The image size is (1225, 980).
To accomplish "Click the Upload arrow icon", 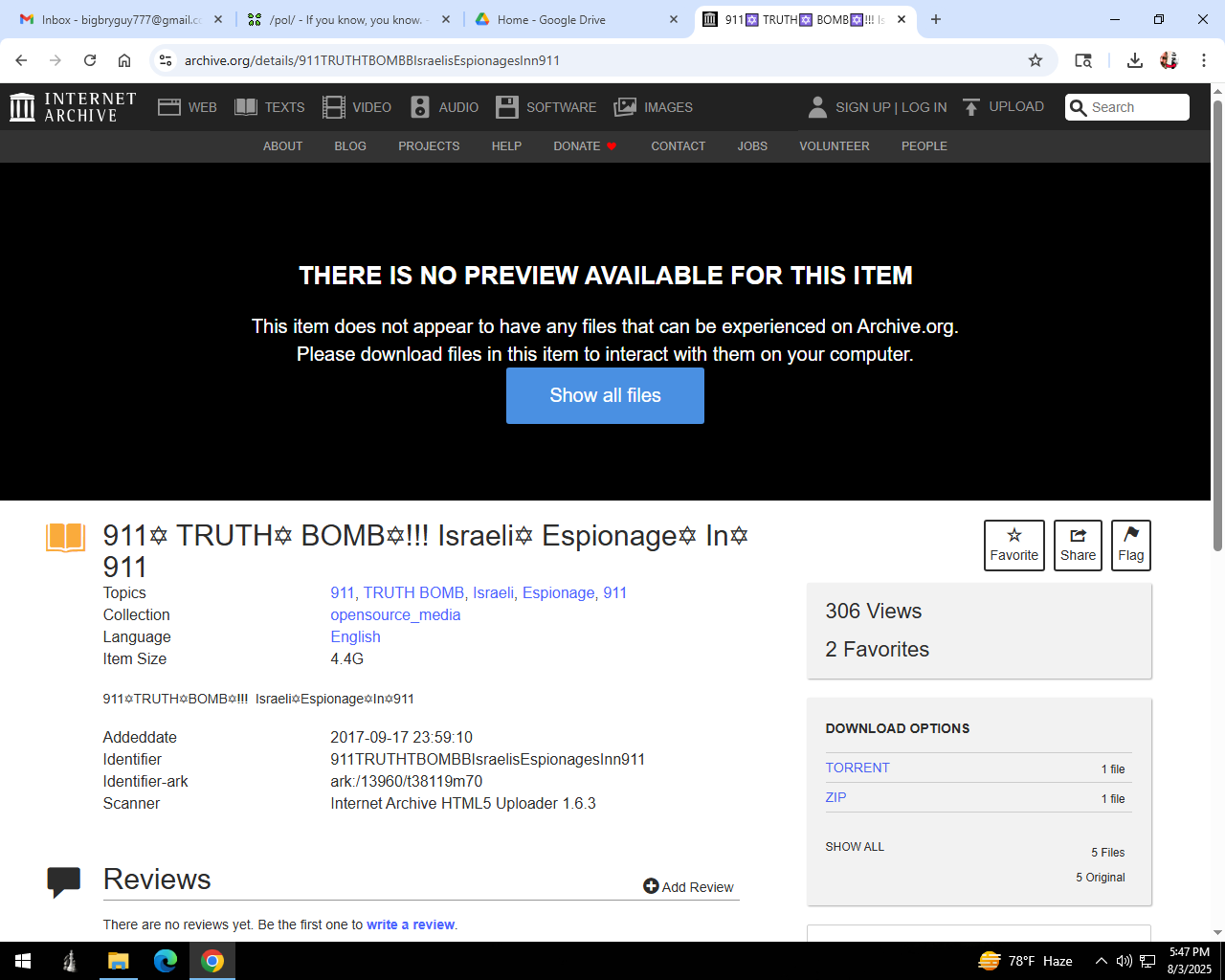I will coord(971,107).
